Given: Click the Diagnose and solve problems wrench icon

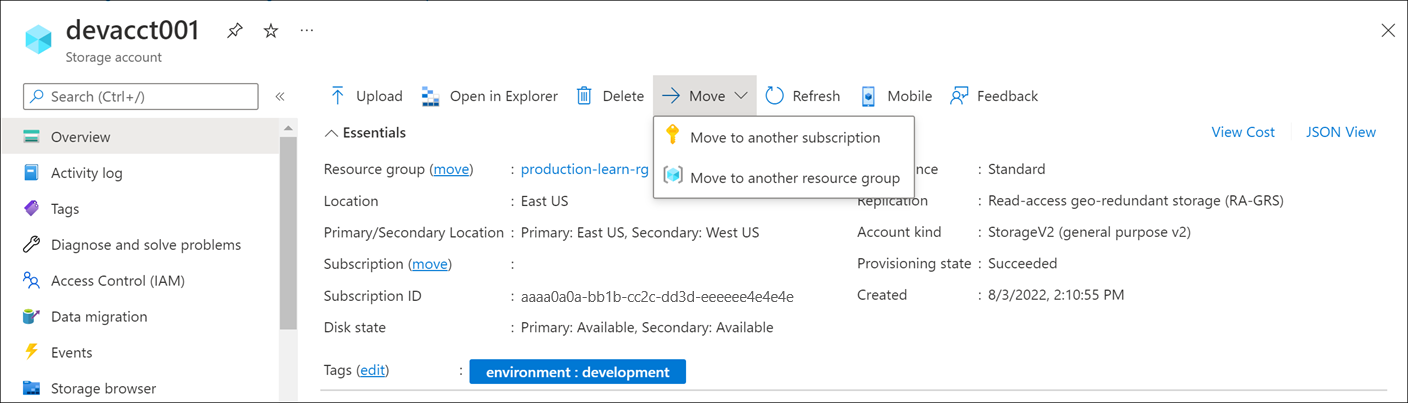Looking at the screenshot, I should [31, 245].
